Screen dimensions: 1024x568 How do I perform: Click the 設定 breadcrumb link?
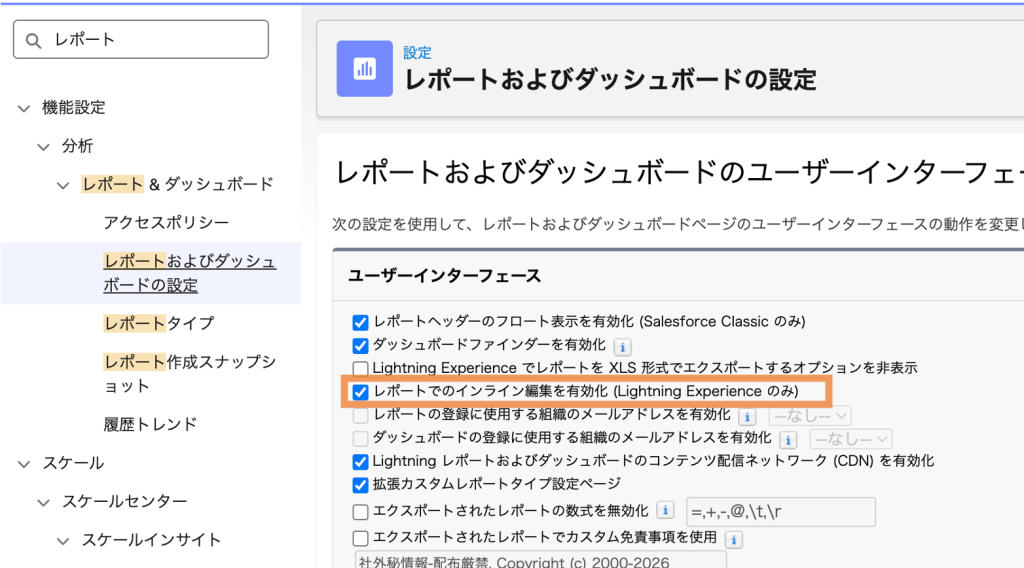(x=417, y=52)
